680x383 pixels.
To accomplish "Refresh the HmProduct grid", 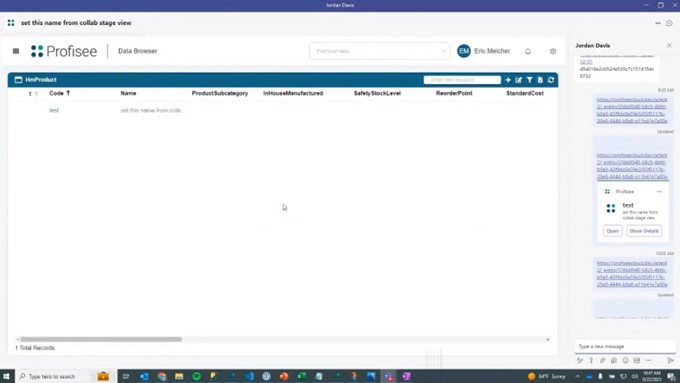I will point(551,80).
